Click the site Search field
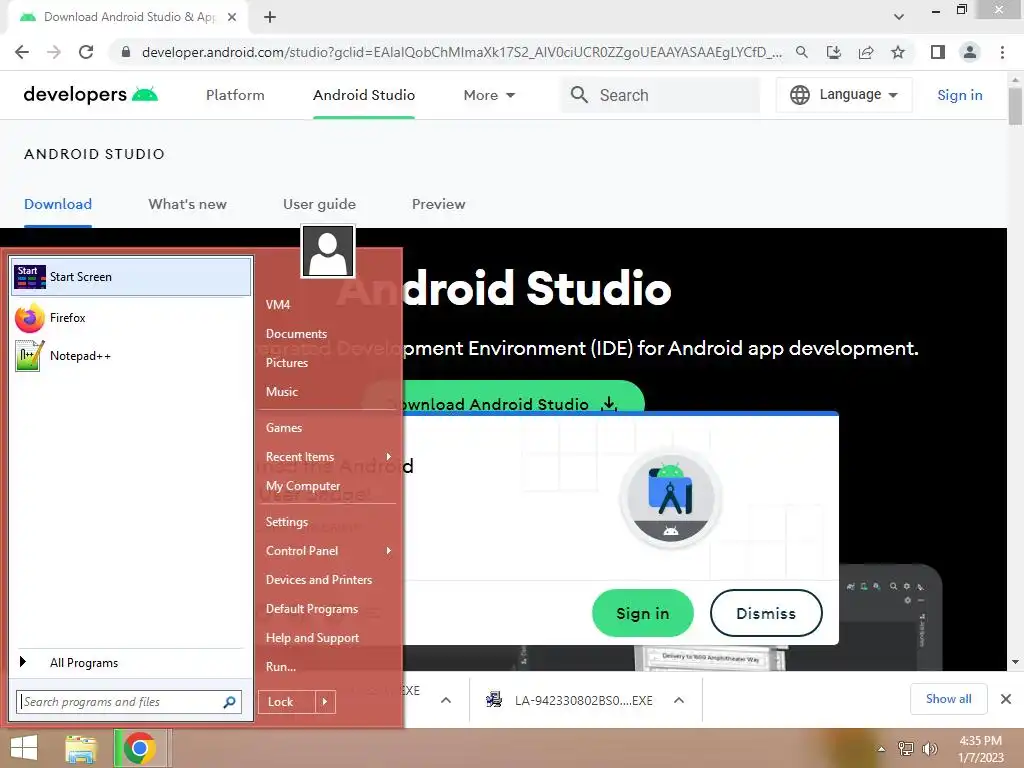The image size is (1024, 768). (660, 95)
